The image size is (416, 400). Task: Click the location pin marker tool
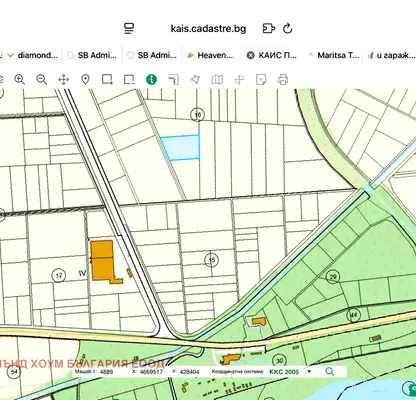86,80
